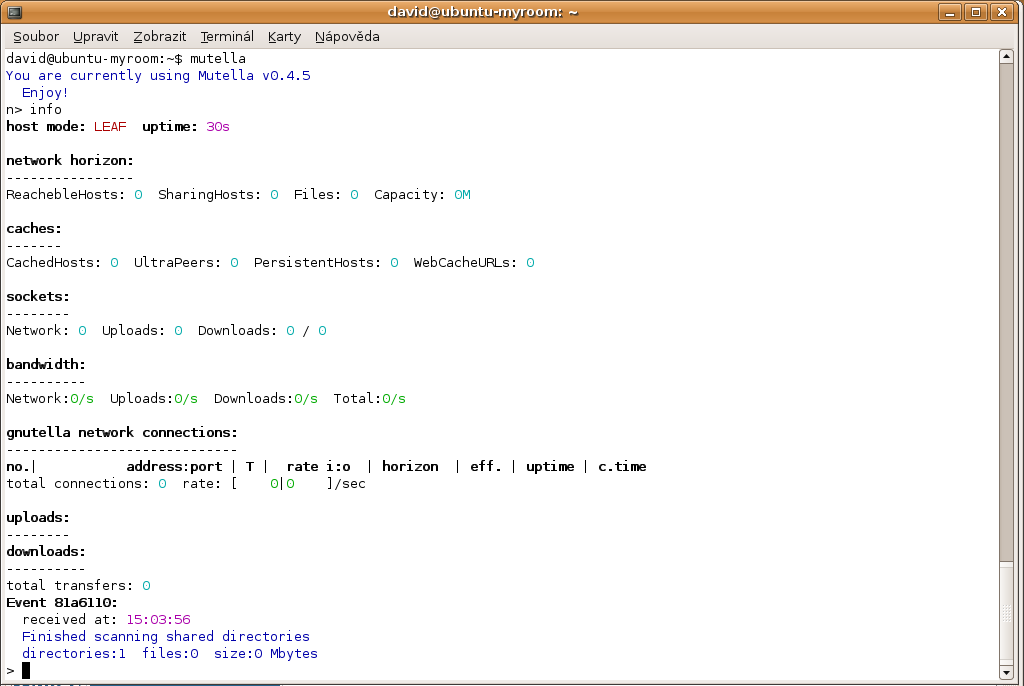The height and width of the screenshot is (686, 1024).
Task: Close the terminal window
Action: coord(1002,12)
